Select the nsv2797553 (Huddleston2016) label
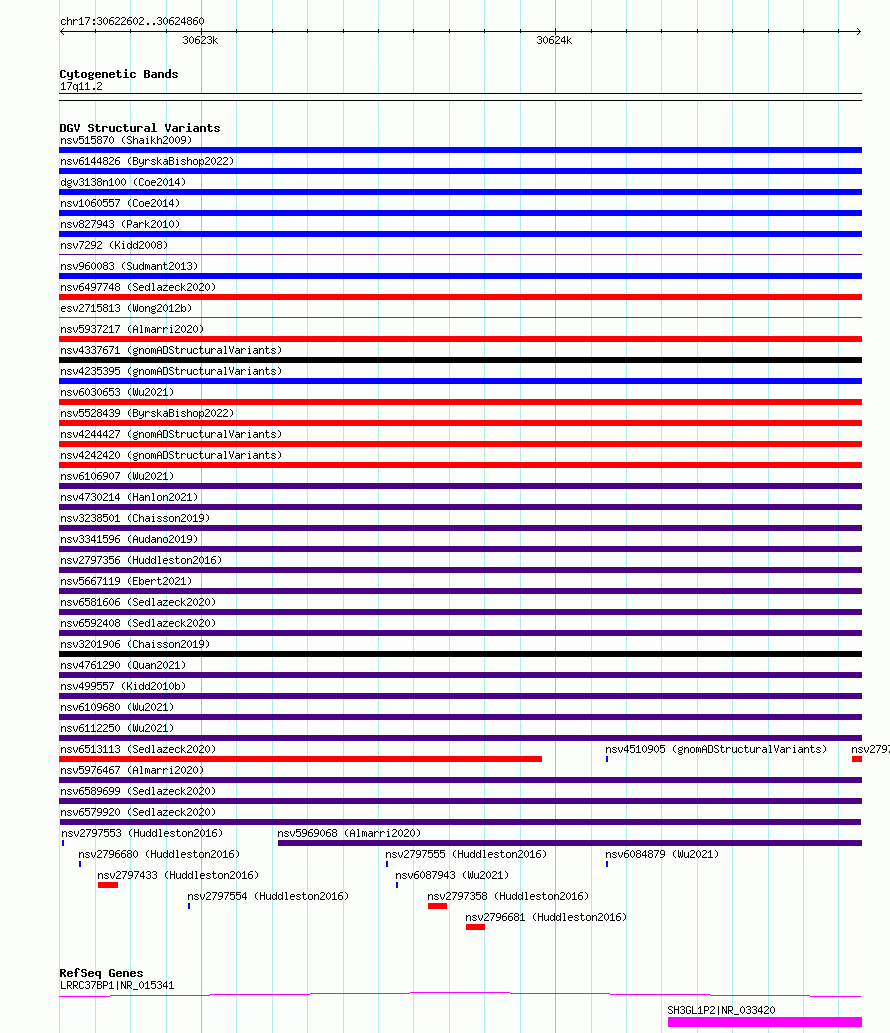Viewport: 890px width, 1033px height. point(142,834)
